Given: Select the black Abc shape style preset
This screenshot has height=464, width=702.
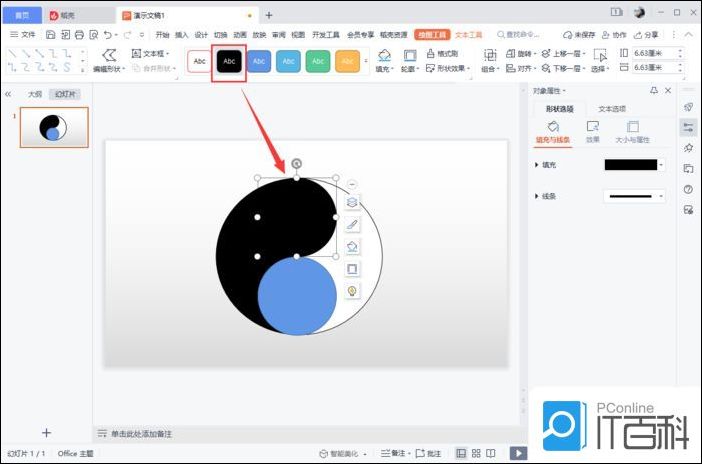Looking at the screenshot, I should point(229,61).
